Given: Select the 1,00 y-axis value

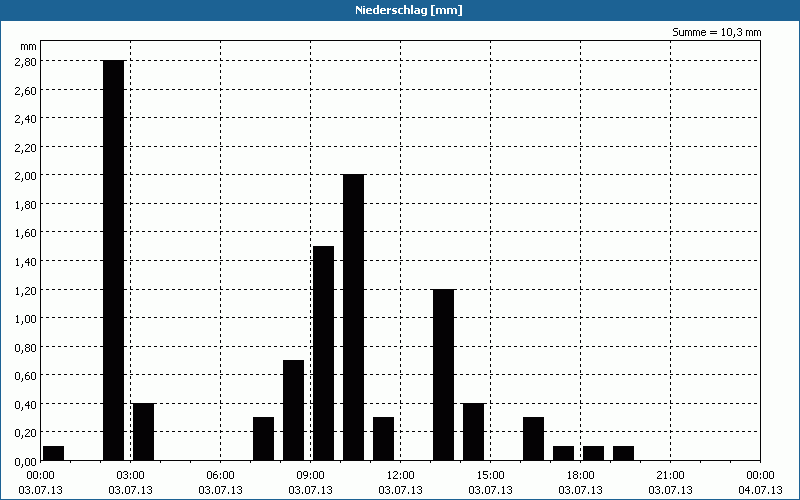Looking at the screenshot, I should (26, 318).
